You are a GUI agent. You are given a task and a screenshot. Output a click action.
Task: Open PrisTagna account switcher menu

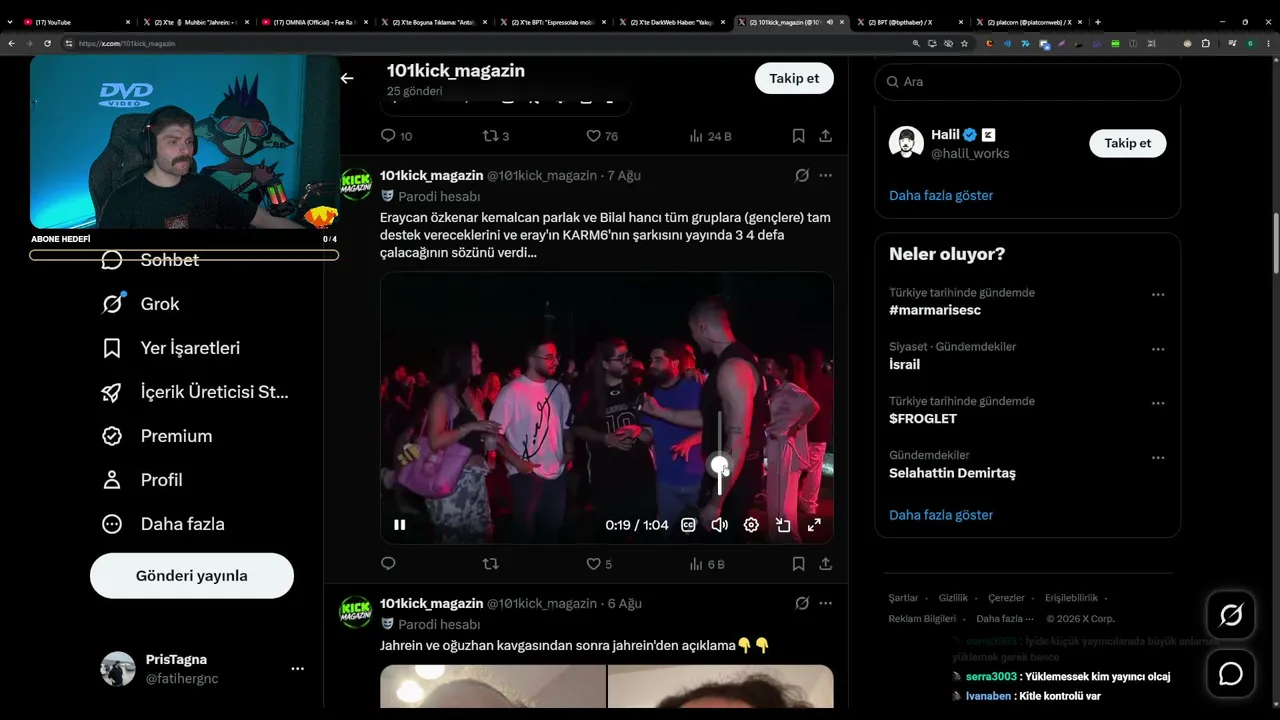(x=202, y=669)
